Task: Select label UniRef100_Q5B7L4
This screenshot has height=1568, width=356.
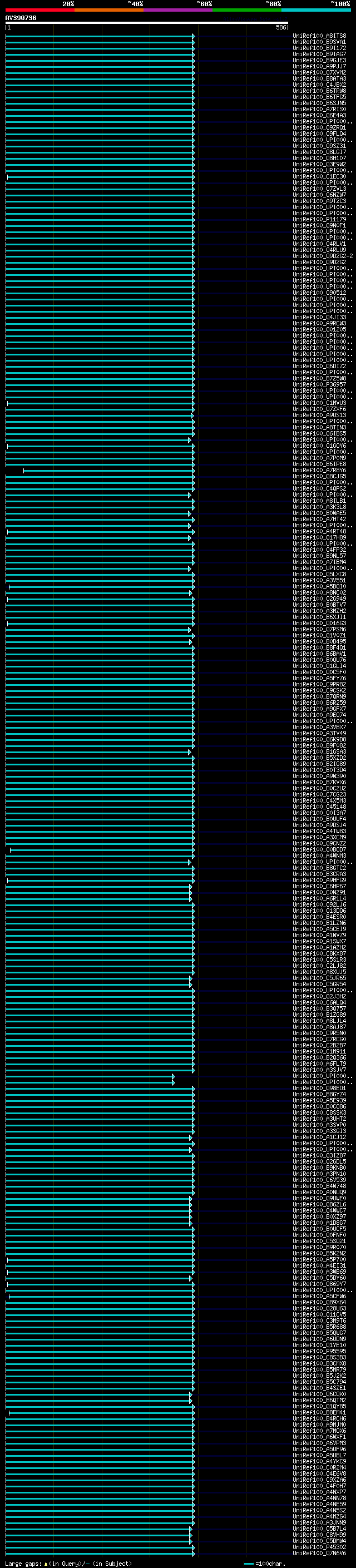Action: click(x=319, y=1530)
